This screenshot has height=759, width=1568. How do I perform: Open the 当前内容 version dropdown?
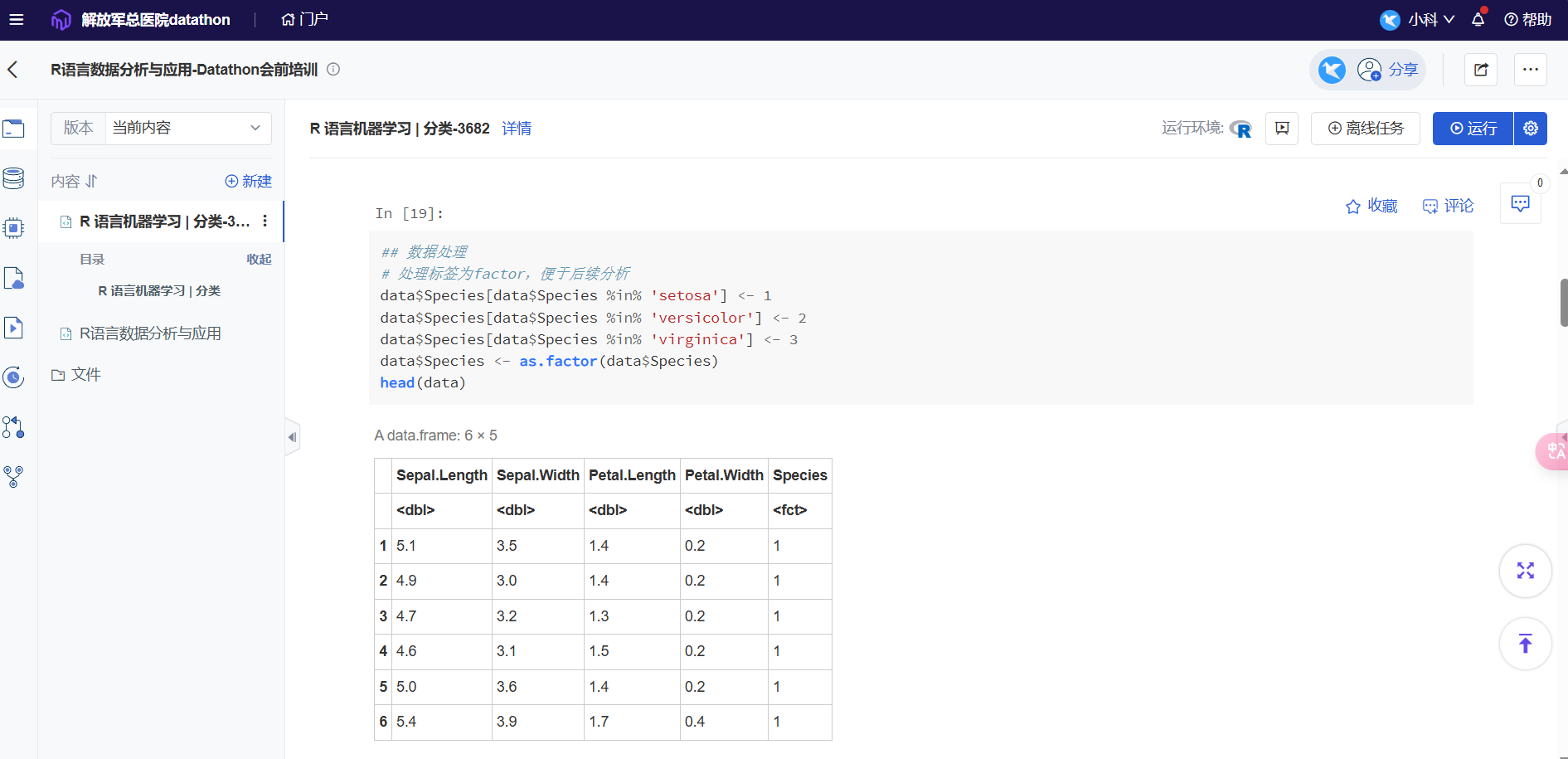coord(188,128)
